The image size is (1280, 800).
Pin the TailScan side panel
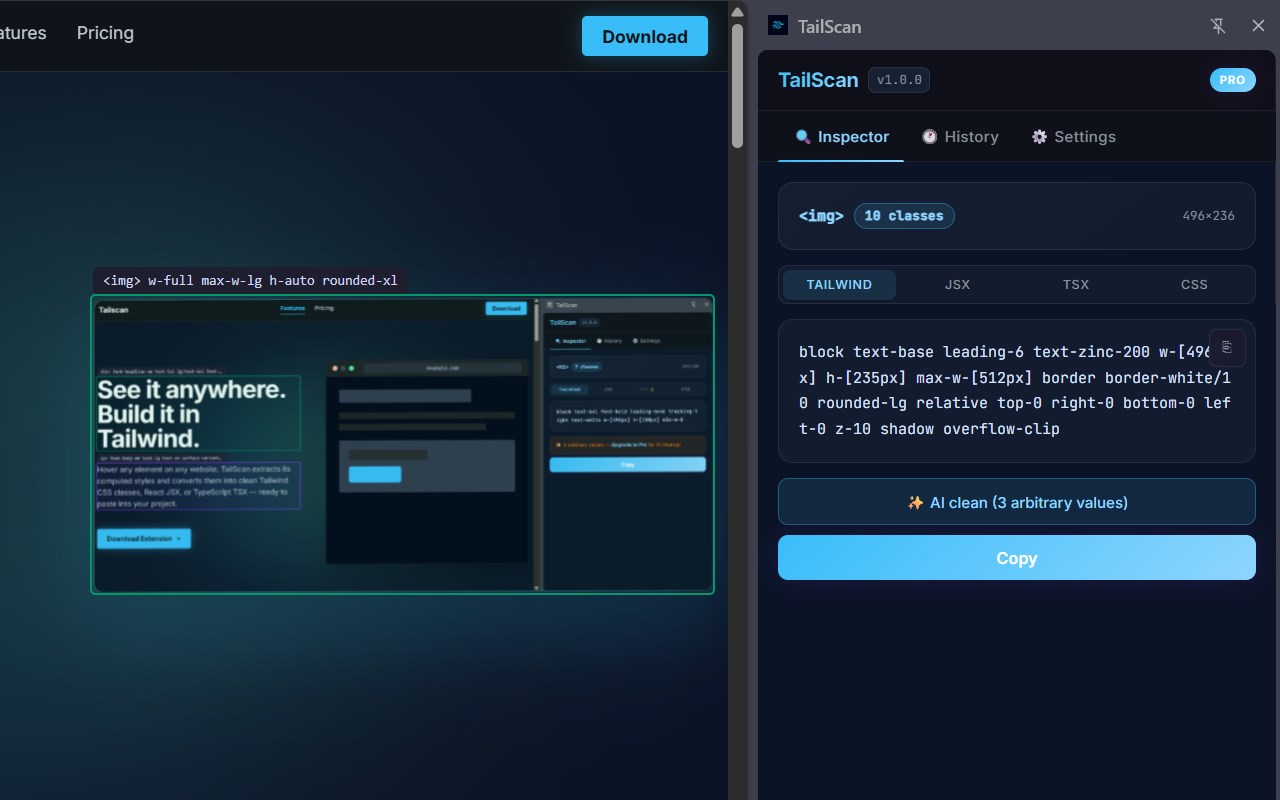pos(1218,26)
